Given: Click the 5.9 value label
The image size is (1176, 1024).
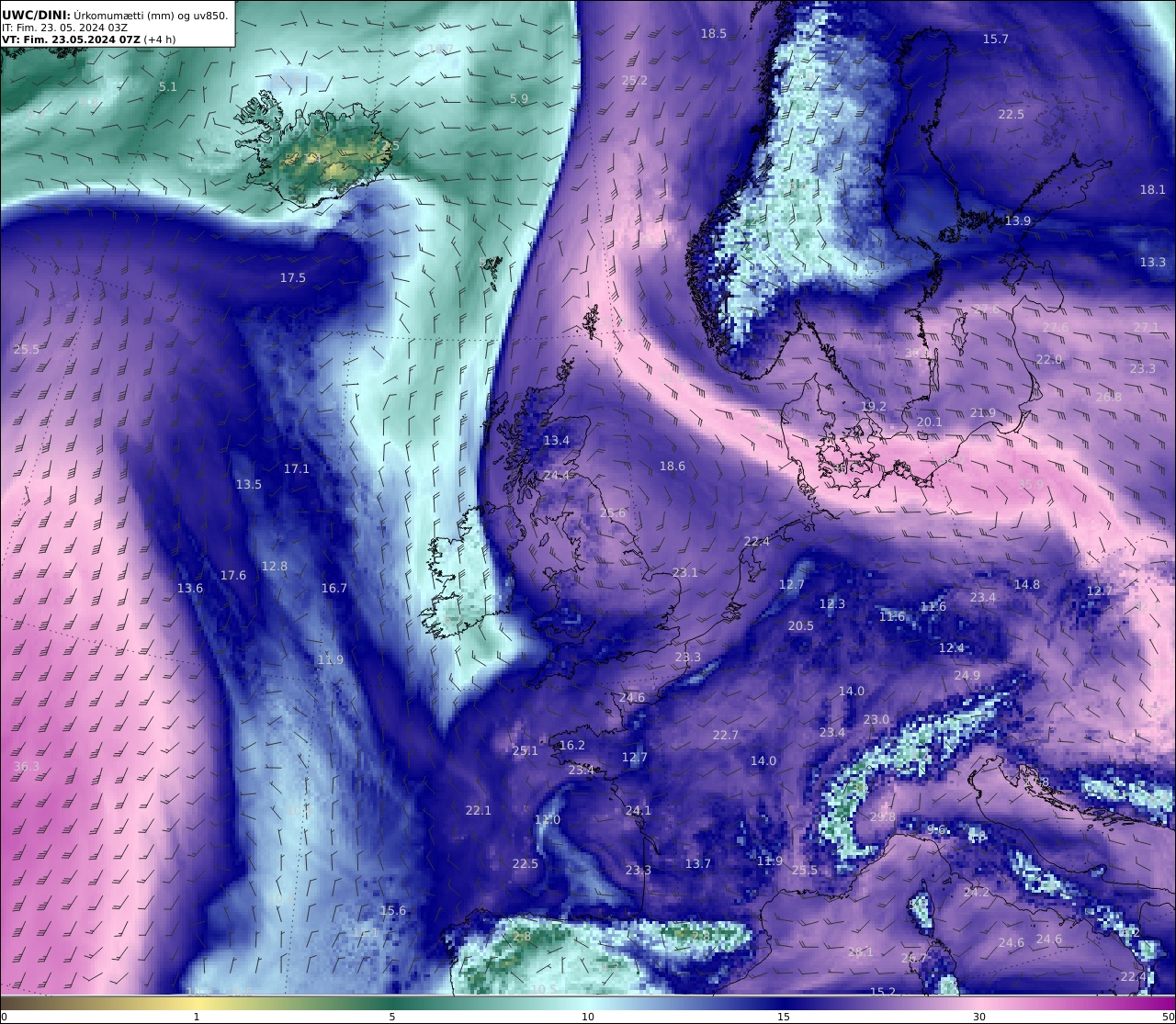Looking at the screenshot, I should point(519,98).
